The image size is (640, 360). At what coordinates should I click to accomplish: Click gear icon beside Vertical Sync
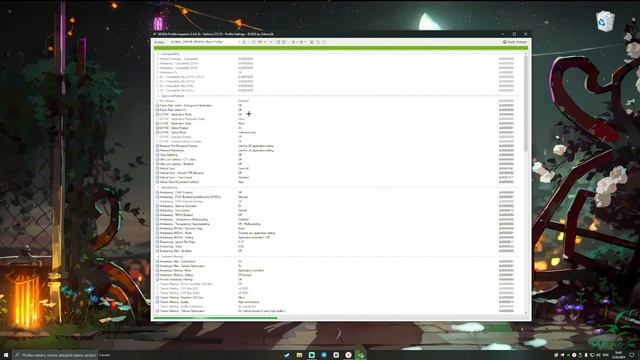157,168
